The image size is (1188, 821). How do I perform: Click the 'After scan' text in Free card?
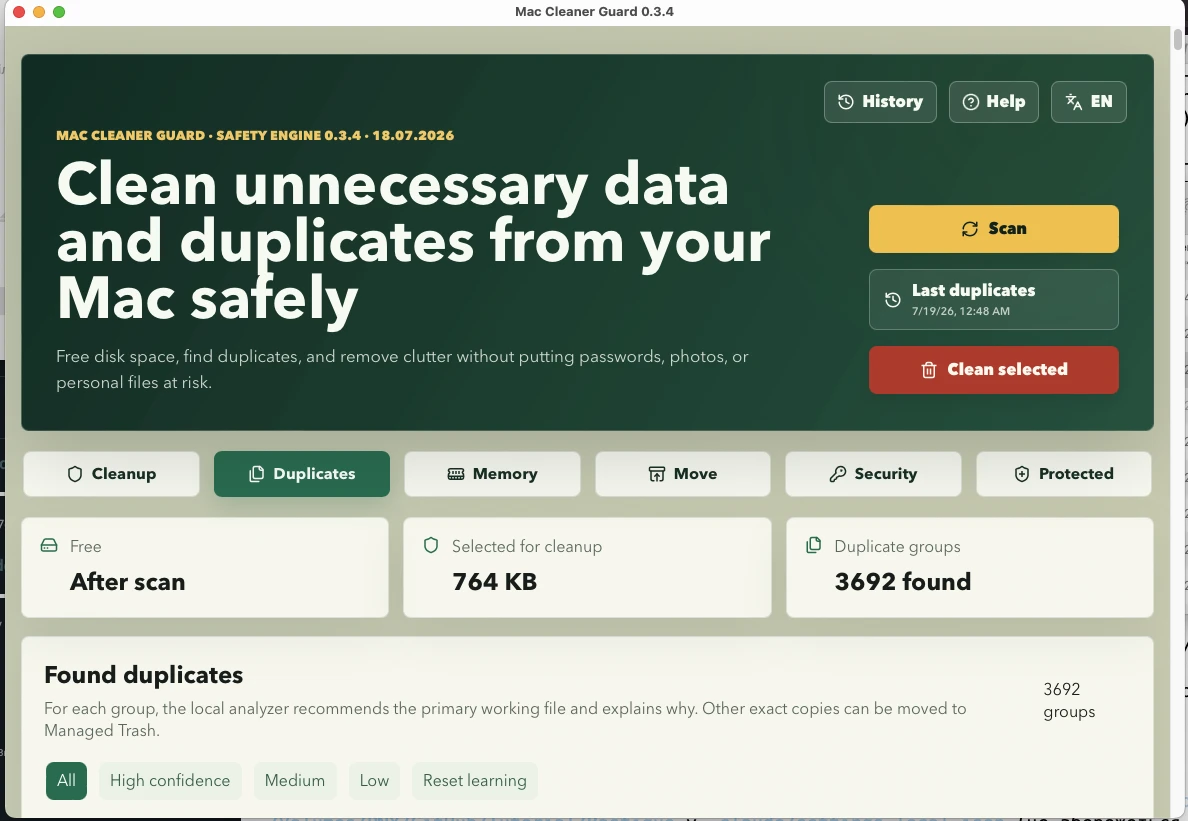127,582
